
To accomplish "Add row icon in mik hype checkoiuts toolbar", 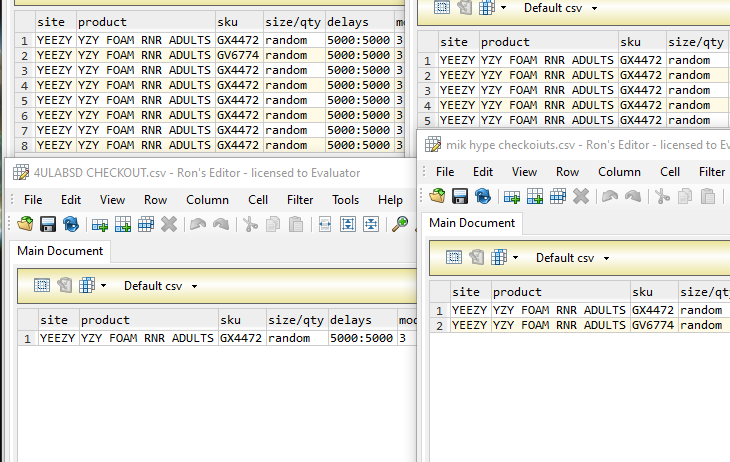I will pos(512,197).
